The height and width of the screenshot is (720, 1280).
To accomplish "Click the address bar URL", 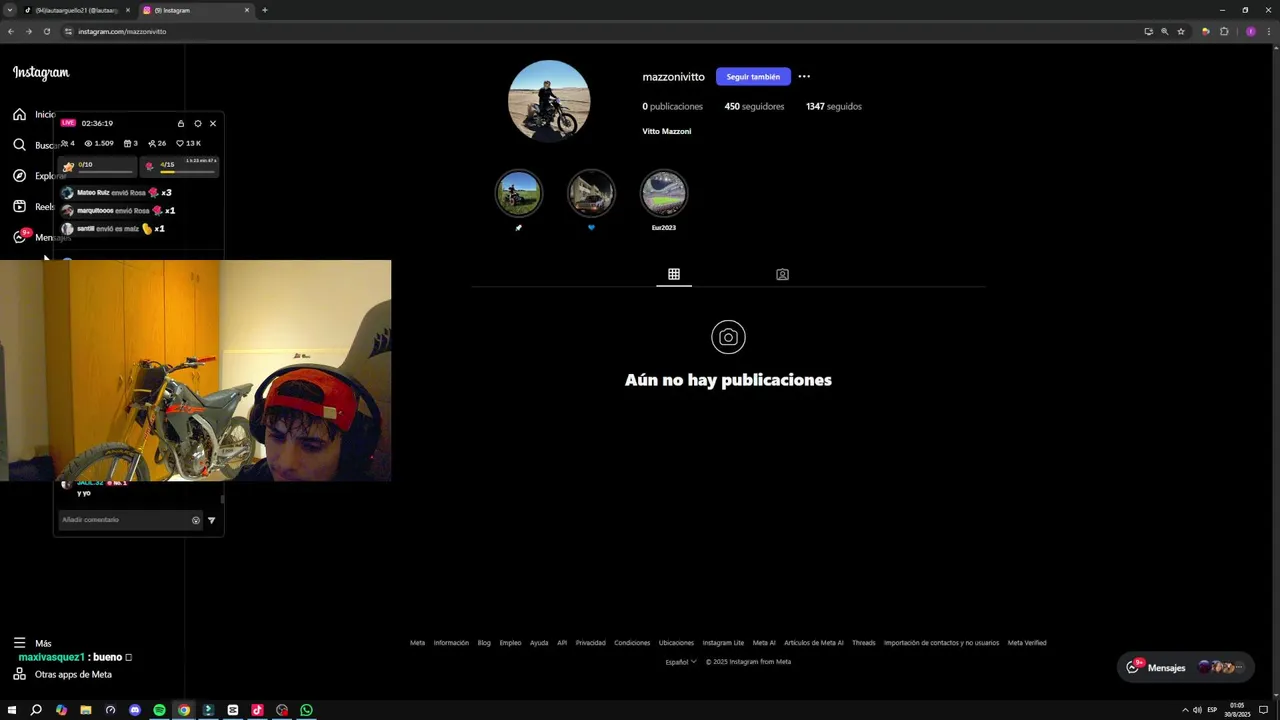I will click(x=122, y=31).
